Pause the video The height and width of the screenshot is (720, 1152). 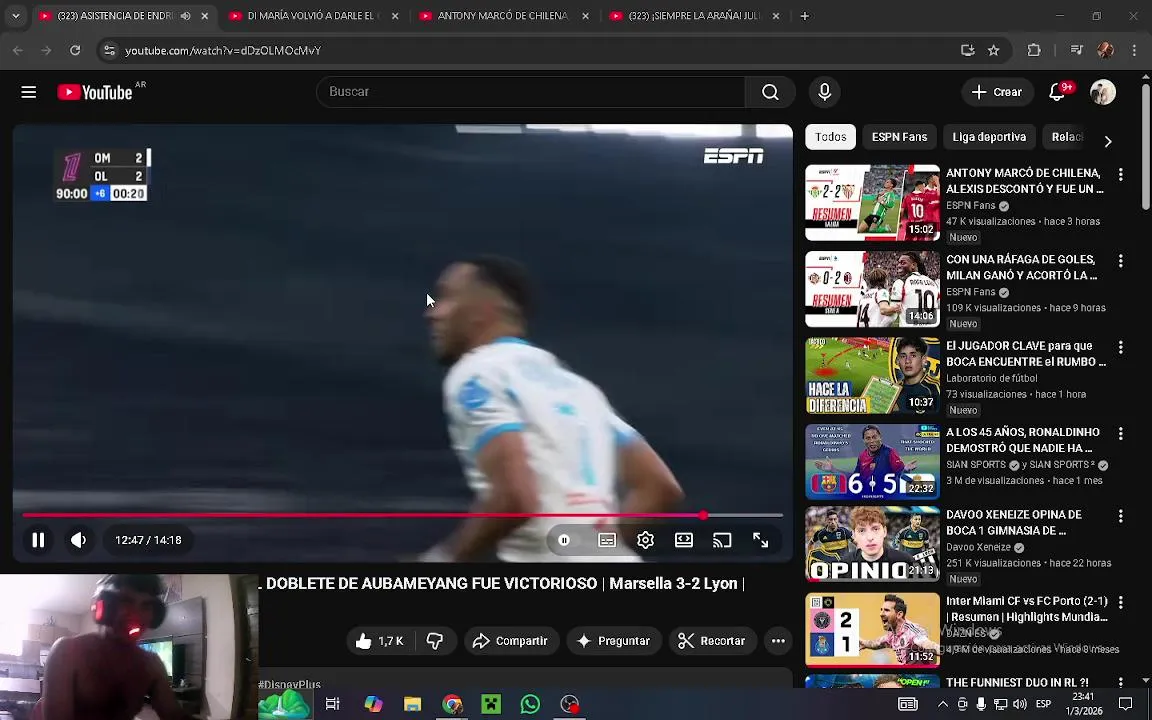(38, 540)
